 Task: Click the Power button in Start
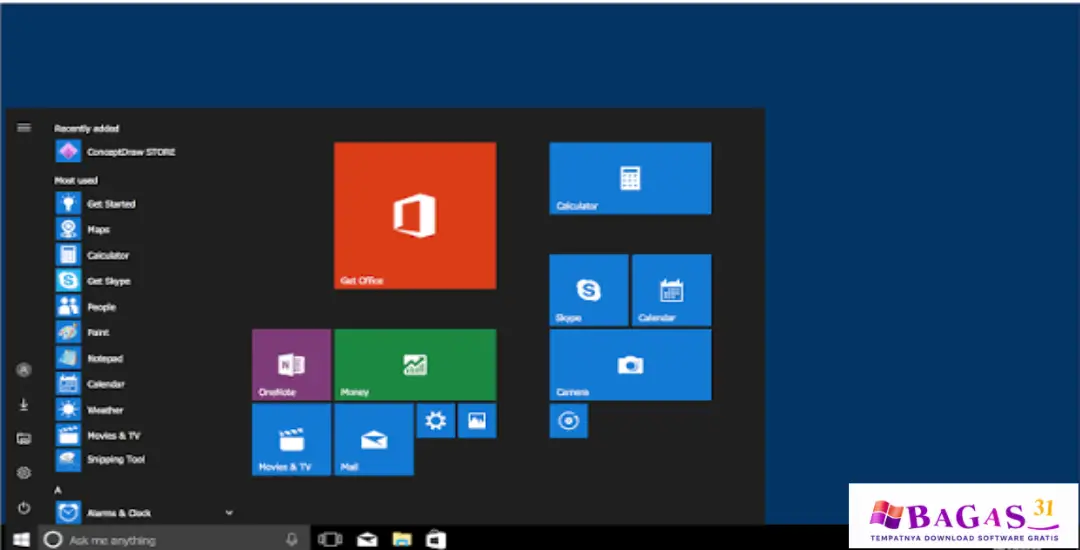coord(24,508)
